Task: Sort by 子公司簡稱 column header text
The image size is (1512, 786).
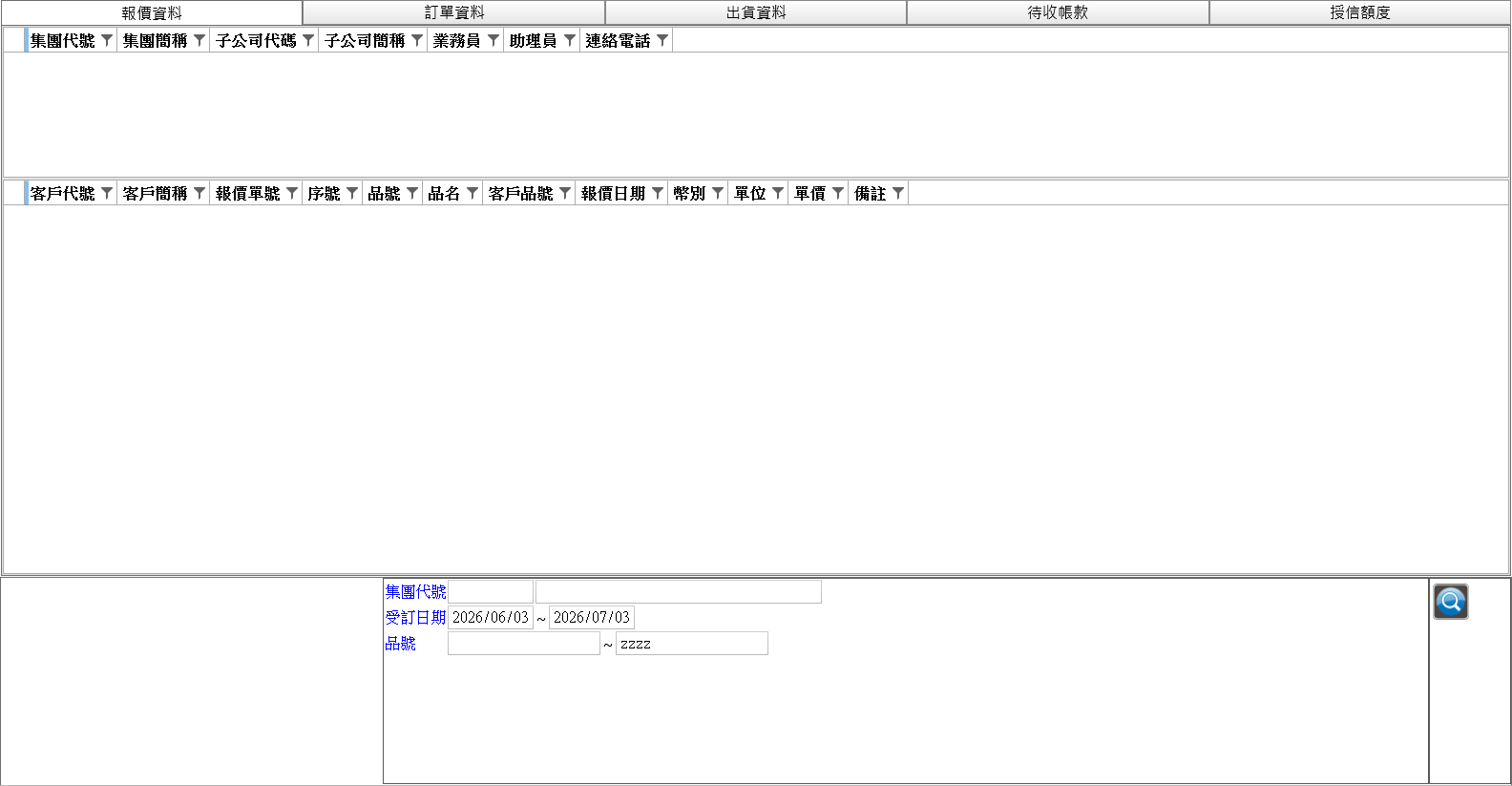Action: (365, 40)
